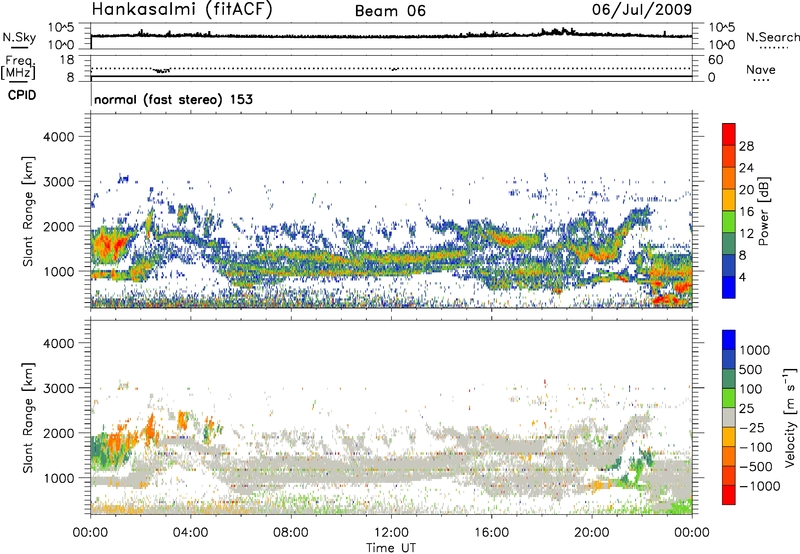
Task: Click the title text 'Hankasalmi (fitACF)'
Action: point(182,10)
